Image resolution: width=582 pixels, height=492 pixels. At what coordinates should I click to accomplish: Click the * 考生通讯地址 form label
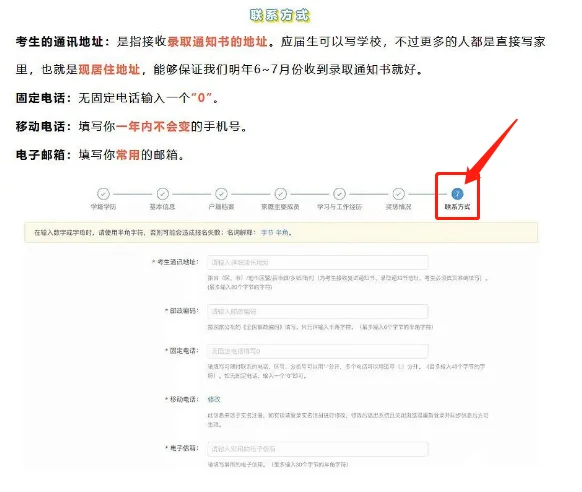(175, 262)
